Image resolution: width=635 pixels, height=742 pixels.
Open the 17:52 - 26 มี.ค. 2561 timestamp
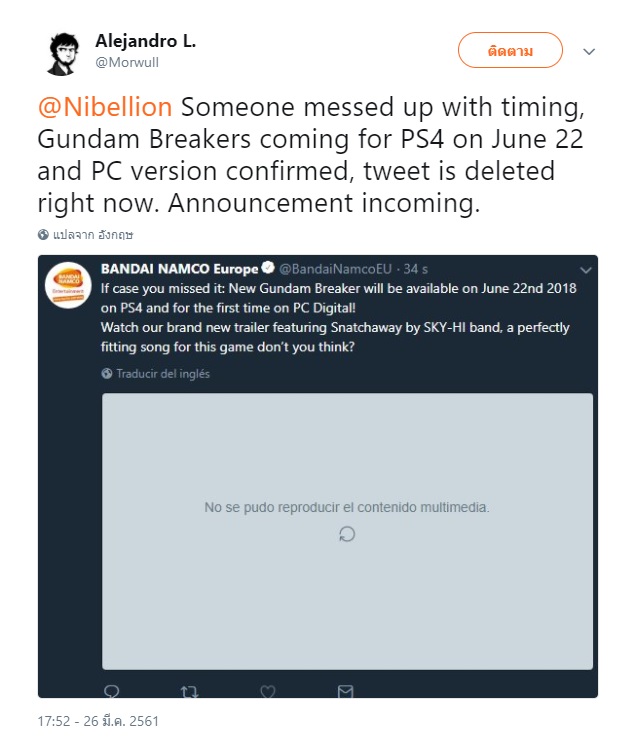[x=98, y=721]
